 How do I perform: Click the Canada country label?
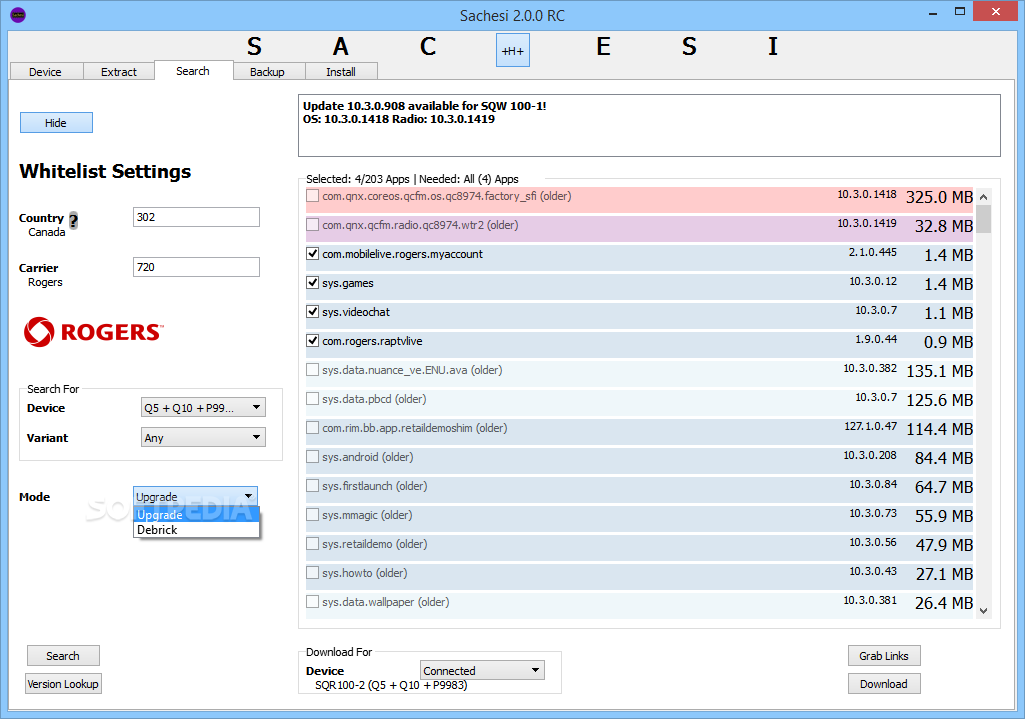tap(46, 232)
